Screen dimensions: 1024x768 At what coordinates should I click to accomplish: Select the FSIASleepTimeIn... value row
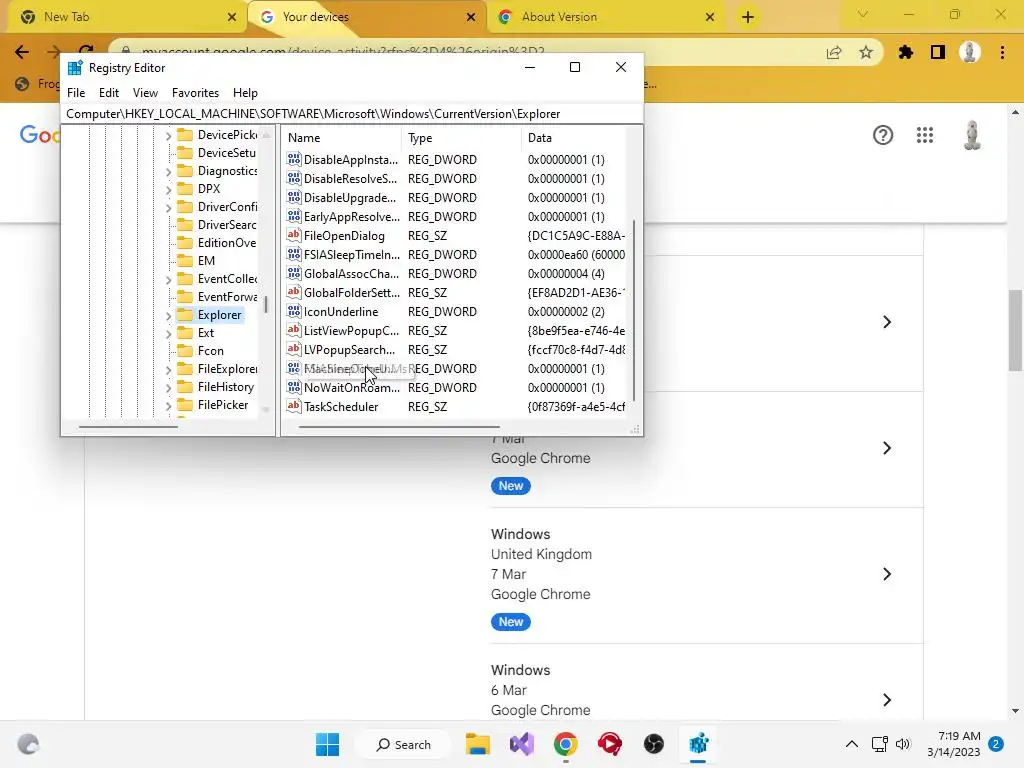click(x=456, y=255)
